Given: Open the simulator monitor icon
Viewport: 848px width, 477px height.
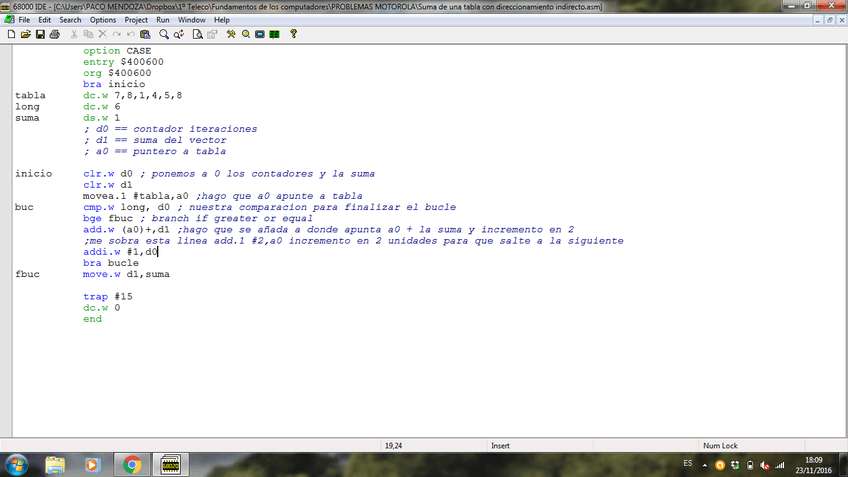Looking at the screenshot, I should pos(260,34).
